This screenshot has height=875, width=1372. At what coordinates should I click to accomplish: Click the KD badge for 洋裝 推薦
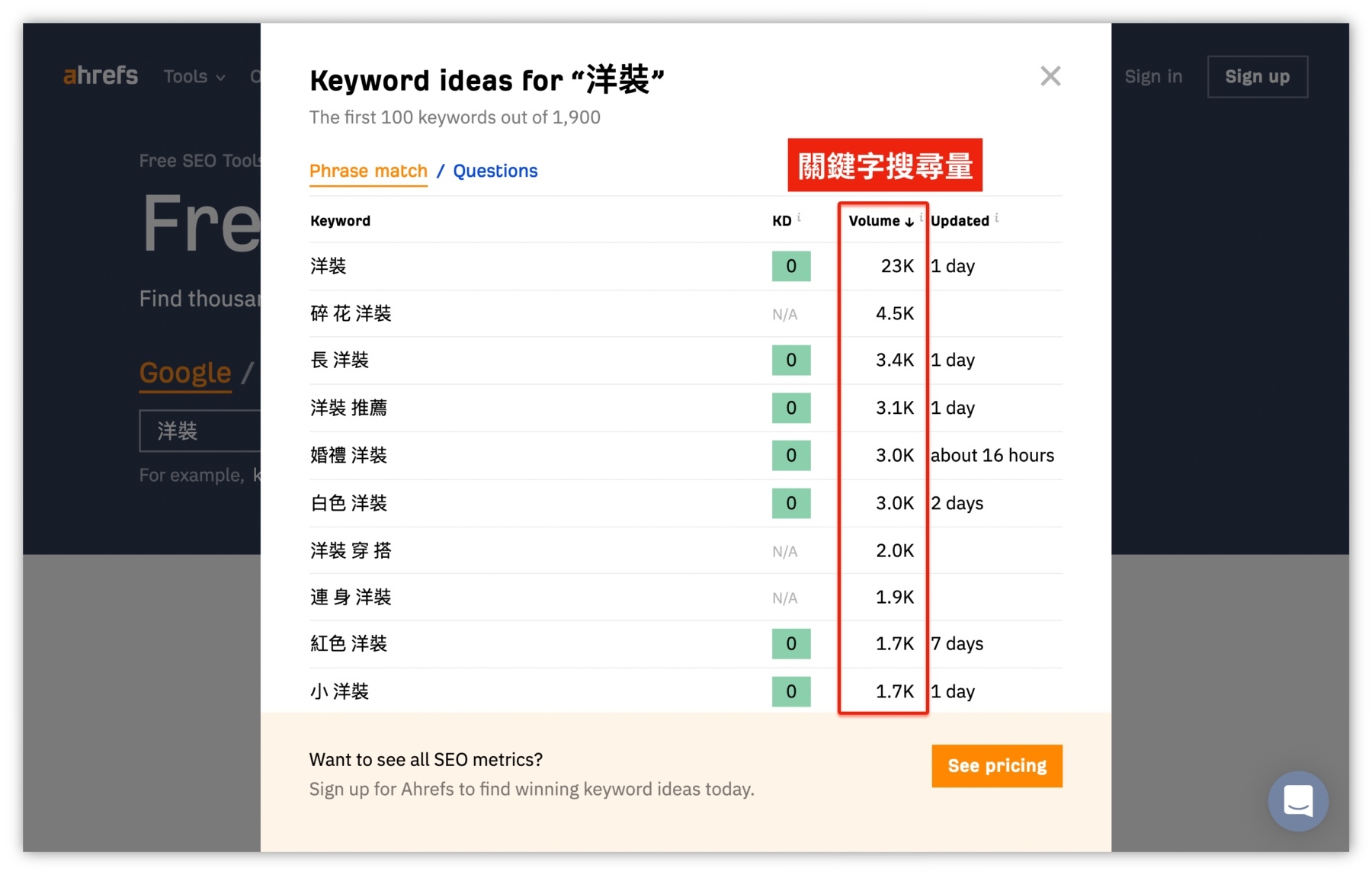coord(790,408)
